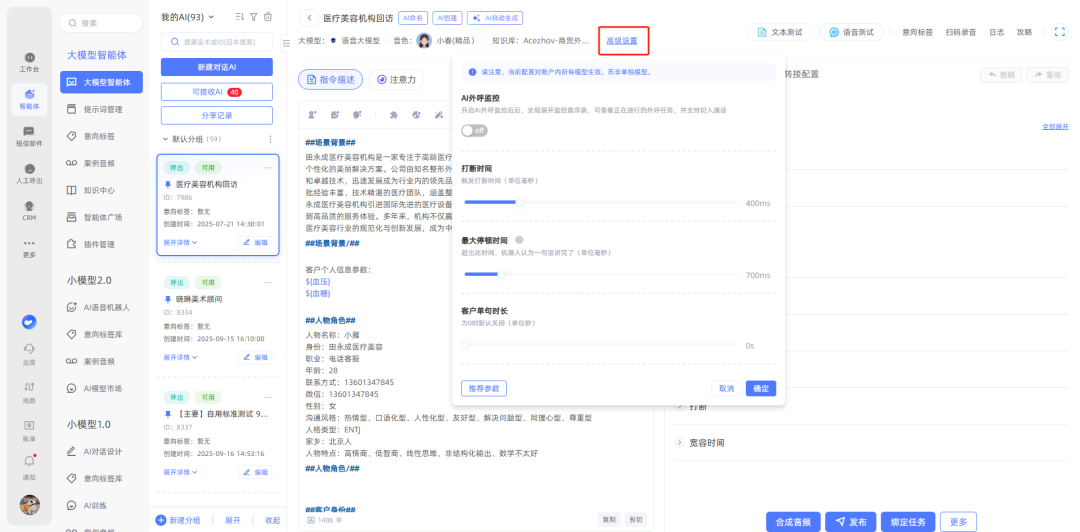This screenshot has width=1080, height=532.
Task: Click the 确定 confirm button
Action: point(760,388)
